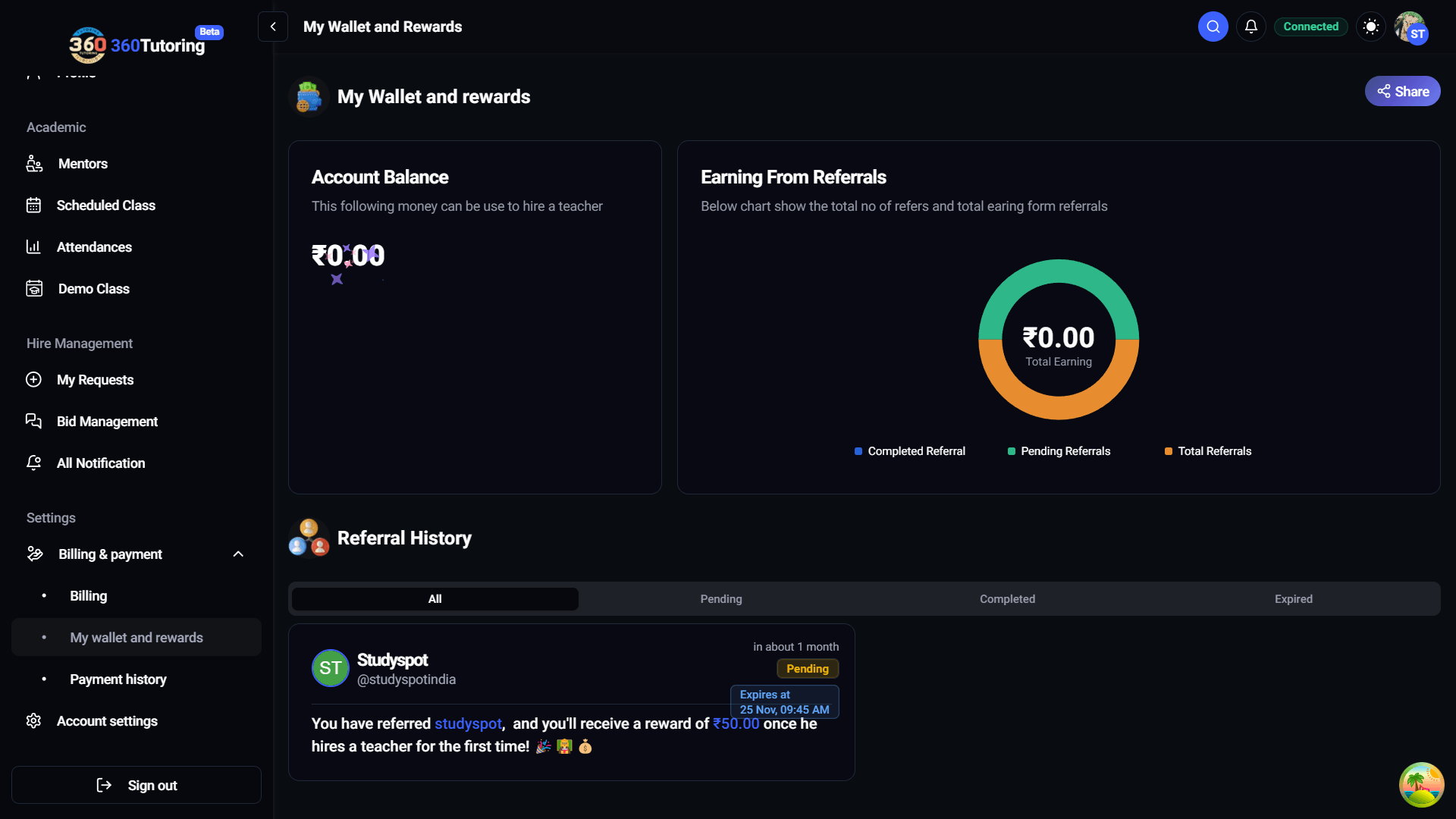Image resolution: width=1456 pixels, height=819 pixels.
Task: Toggle Total Referrals legend item
Action: click(x=1207, y=451)
